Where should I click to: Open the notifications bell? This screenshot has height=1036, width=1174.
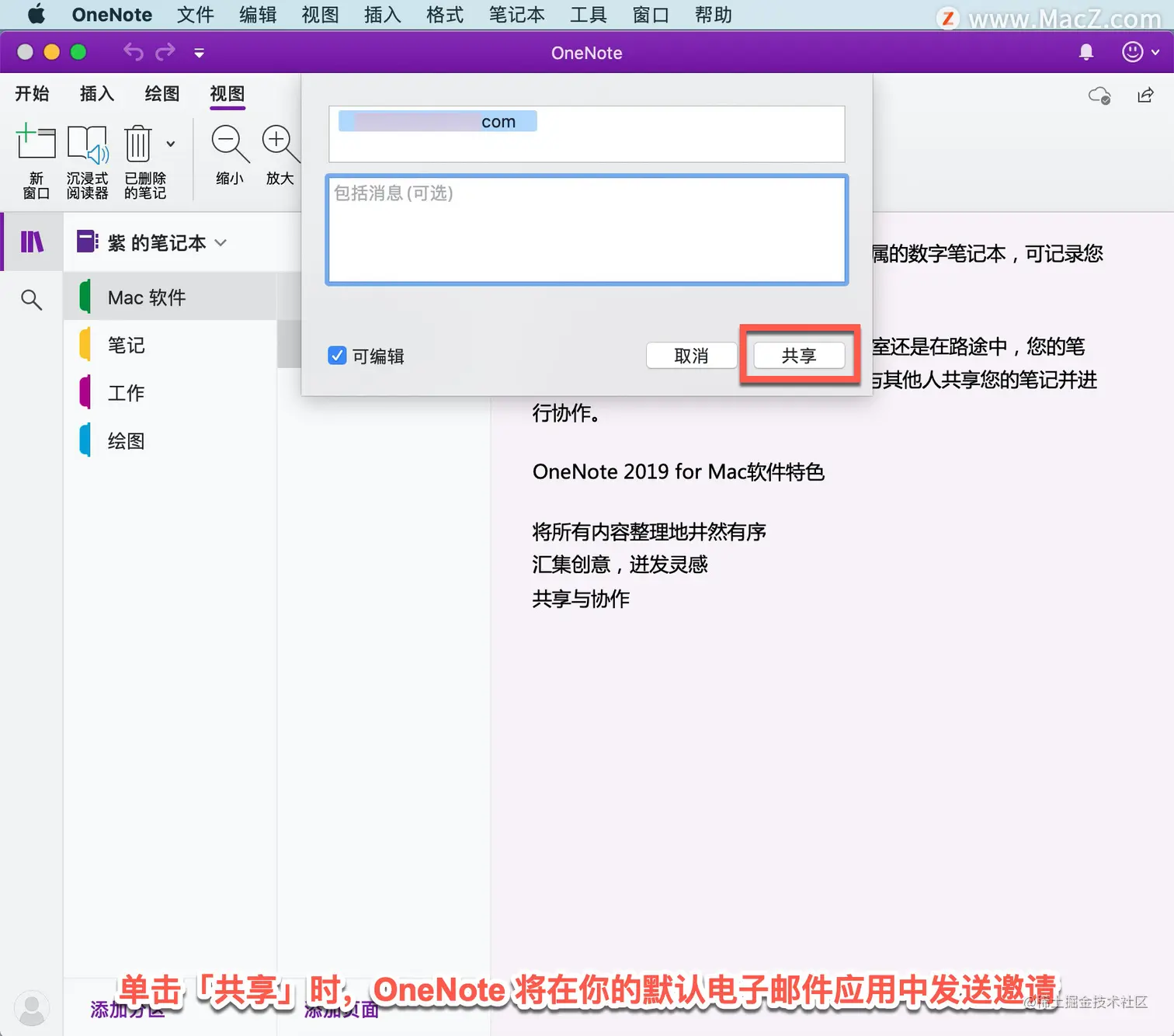pyautogui.click(x=1086, y=52)
